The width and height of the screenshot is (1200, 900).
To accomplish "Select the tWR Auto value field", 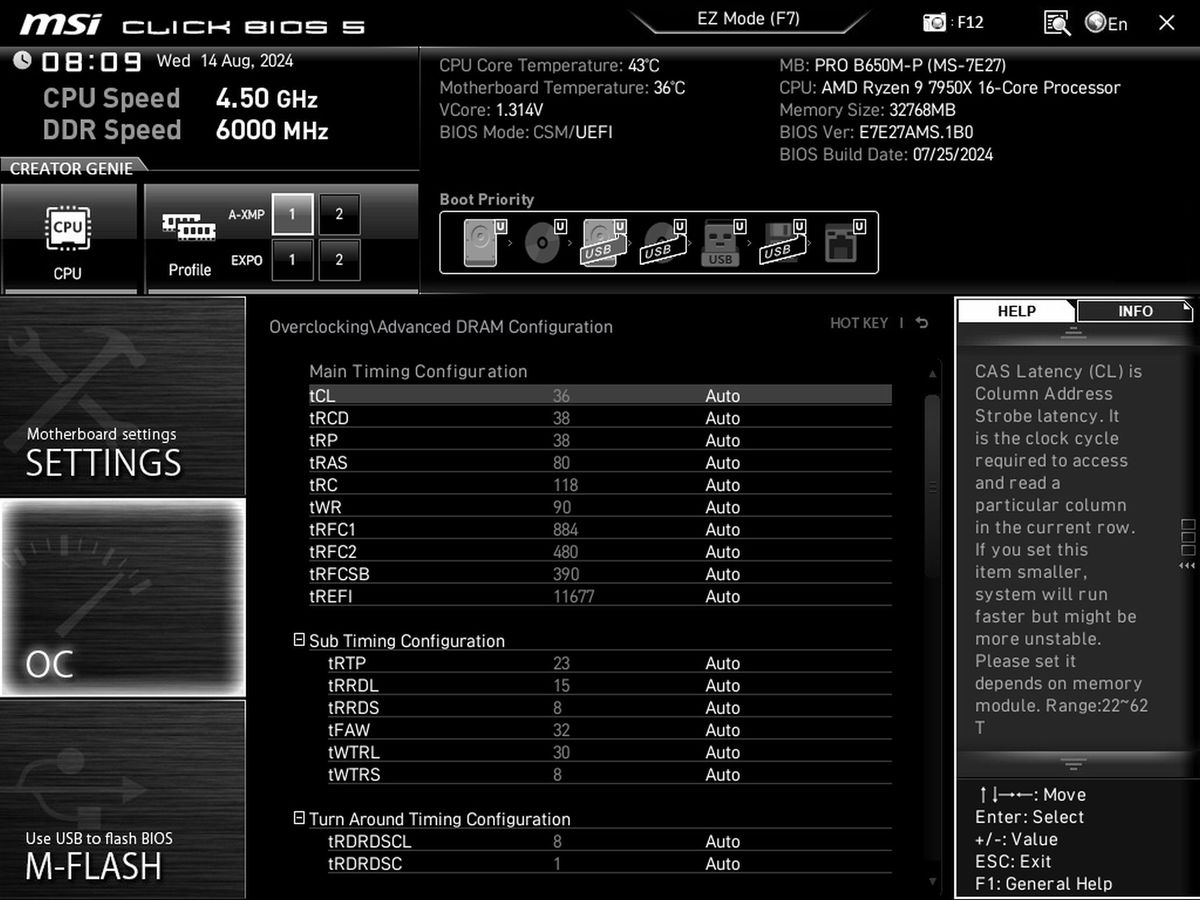I will [723, 507].
